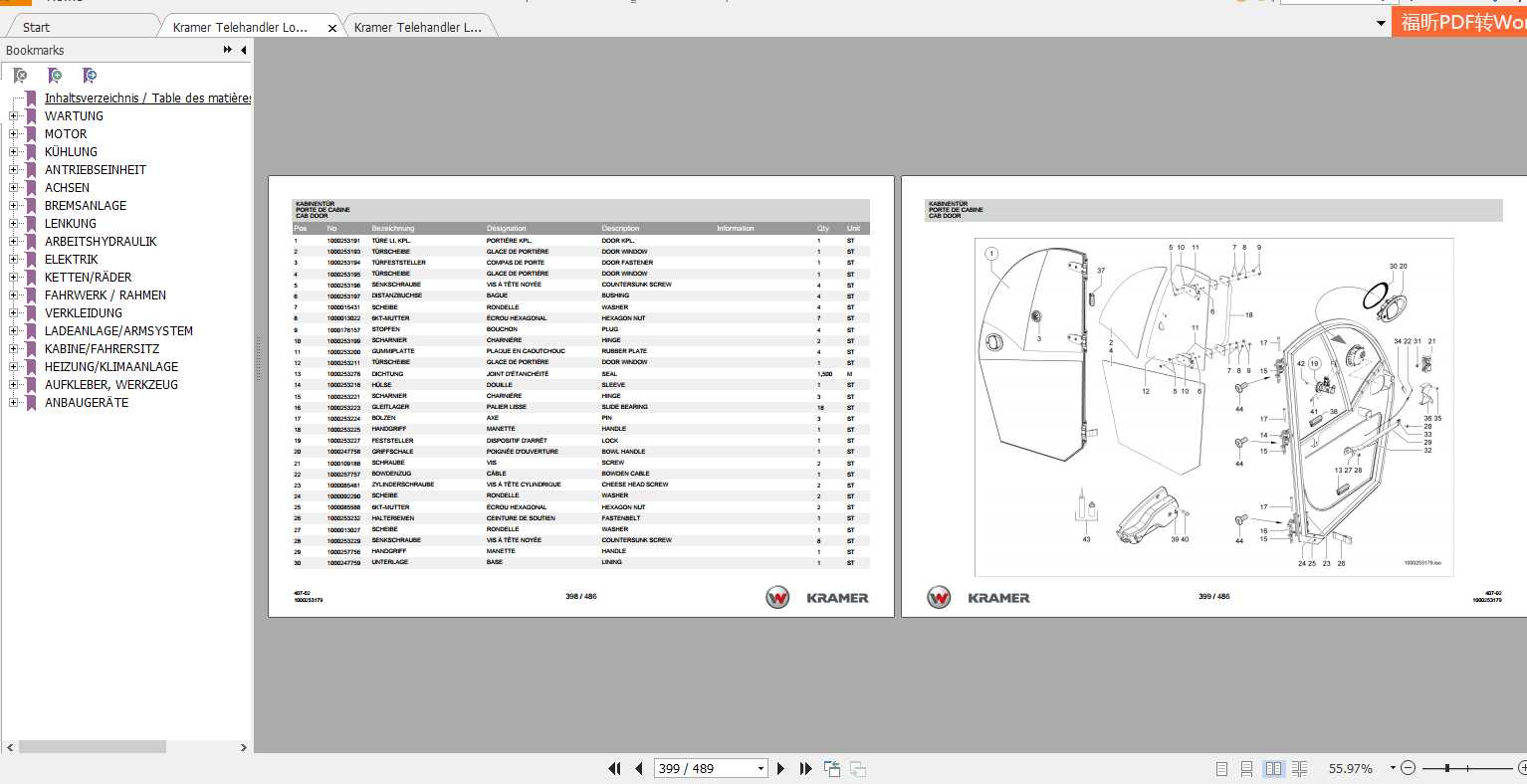The image size is (1527, 784).
Task: Switch to continuous page view mode
Action: [x=1247, y=768]
